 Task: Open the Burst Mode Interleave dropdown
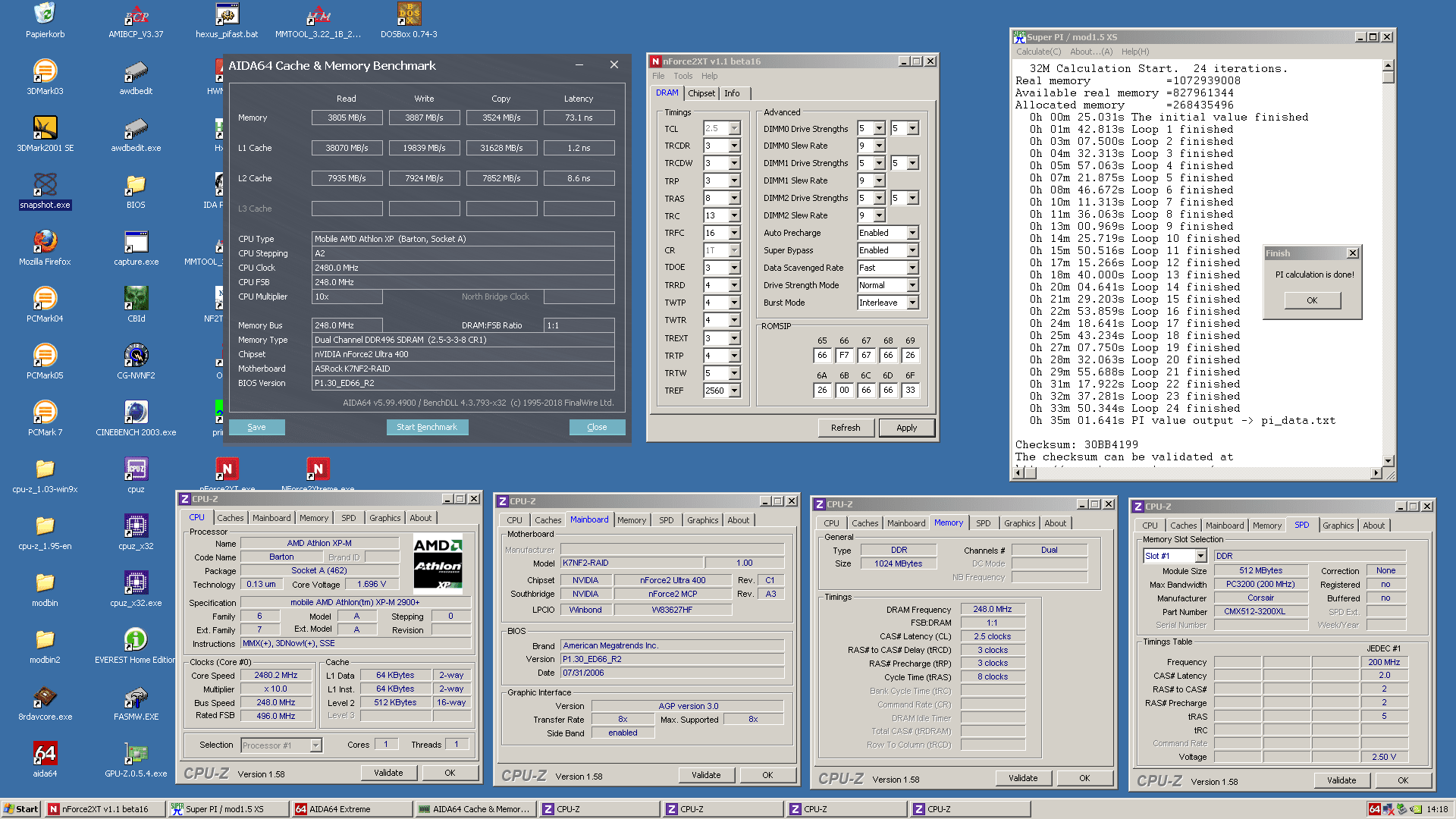[x=912, y=303]
